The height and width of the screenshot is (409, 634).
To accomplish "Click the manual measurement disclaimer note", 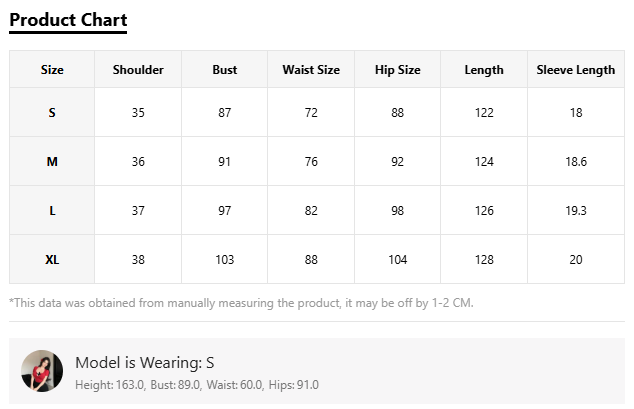I will [x=241, y=303].
